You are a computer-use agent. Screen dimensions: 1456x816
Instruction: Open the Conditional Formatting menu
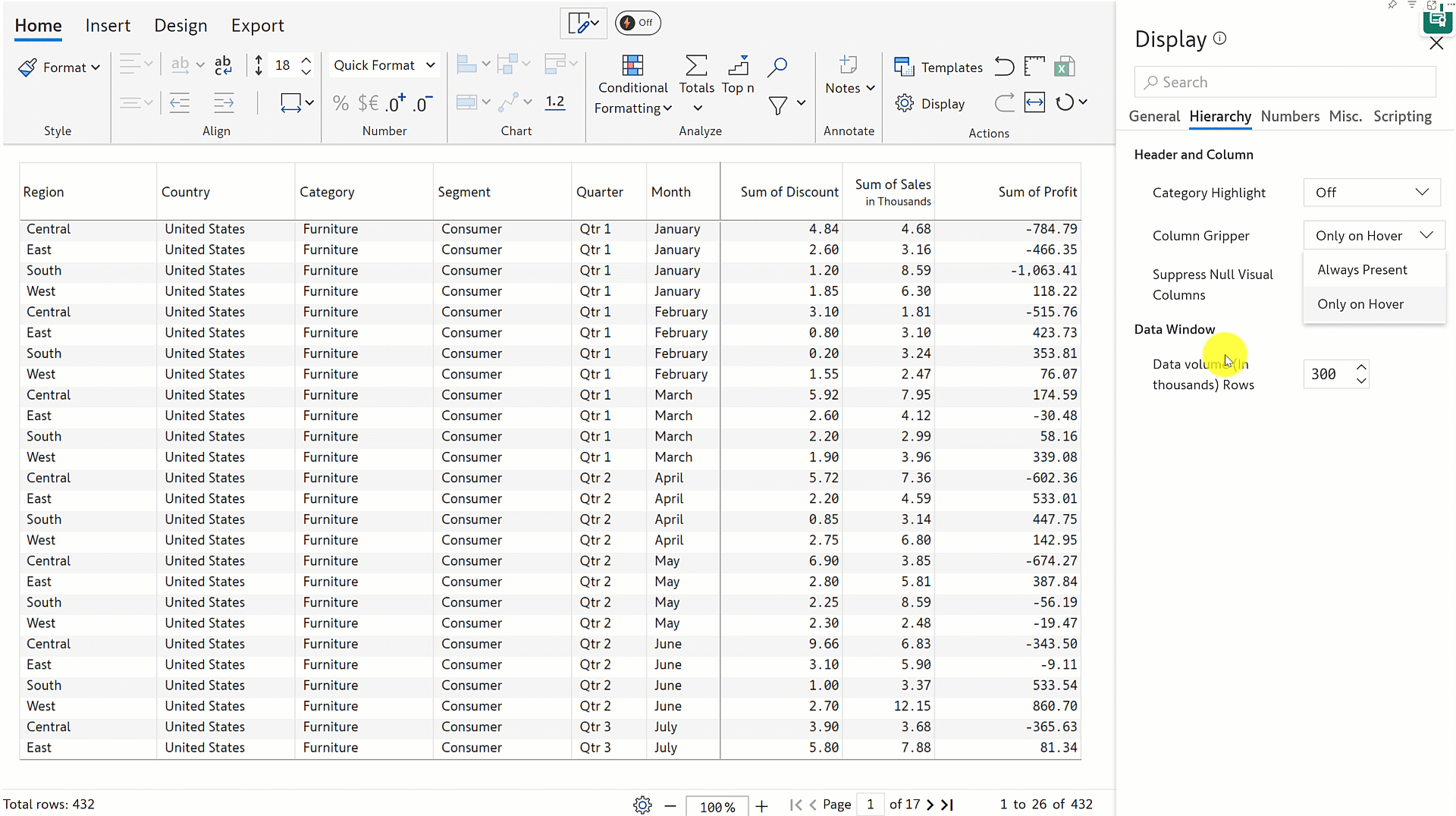pyautogui.click(x=632, y=85)
